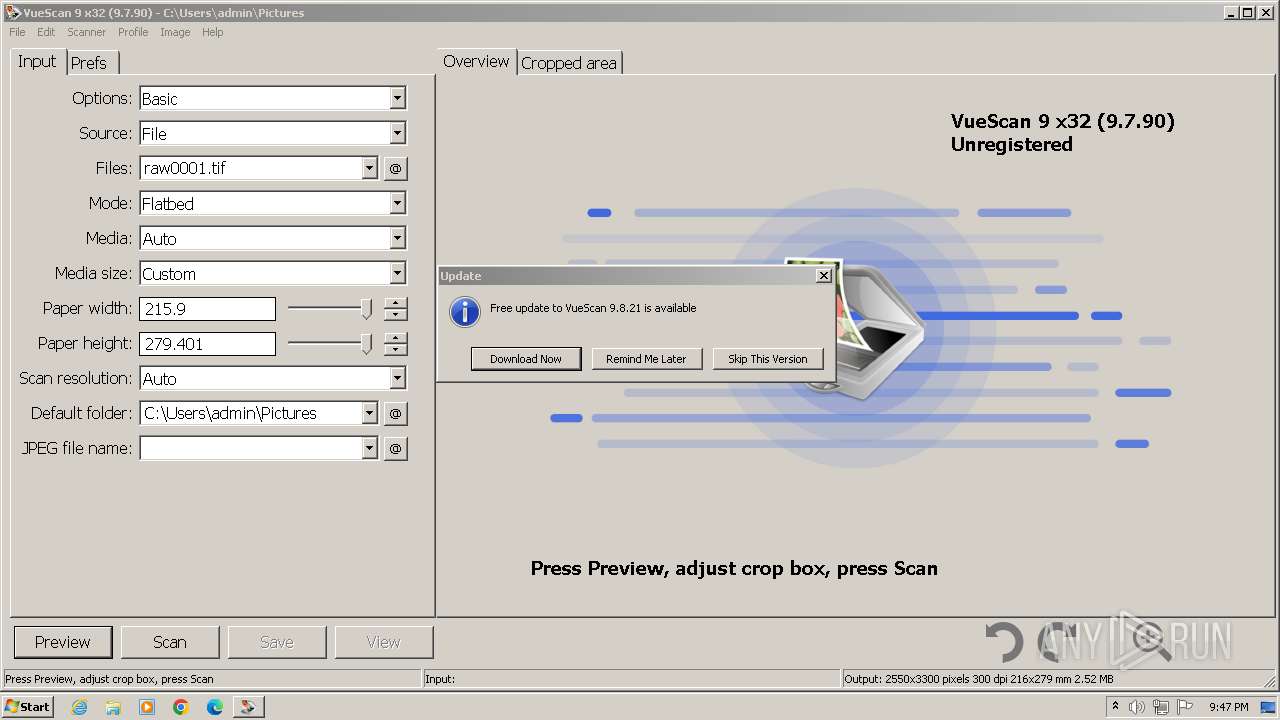Open the Options dropdown
Screen dimensions: 1280x720
pos(397,98)
